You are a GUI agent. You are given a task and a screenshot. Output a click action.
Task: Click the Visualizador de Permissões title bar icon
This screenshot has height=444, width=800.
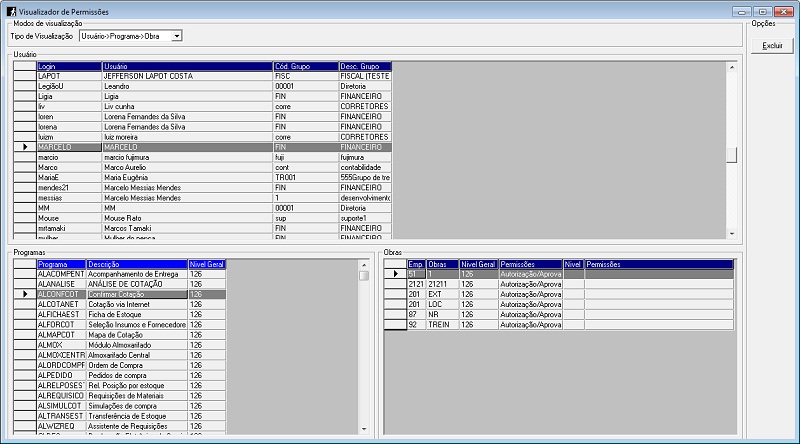pos(10,9)
